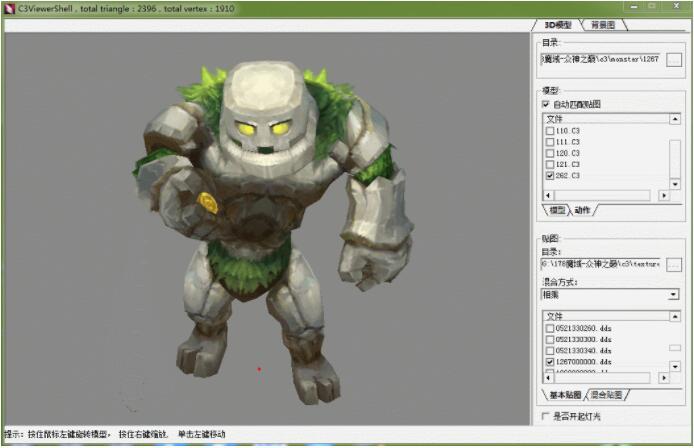
Task: Switch to the 3D模型 tab
Action: [557, 25]
